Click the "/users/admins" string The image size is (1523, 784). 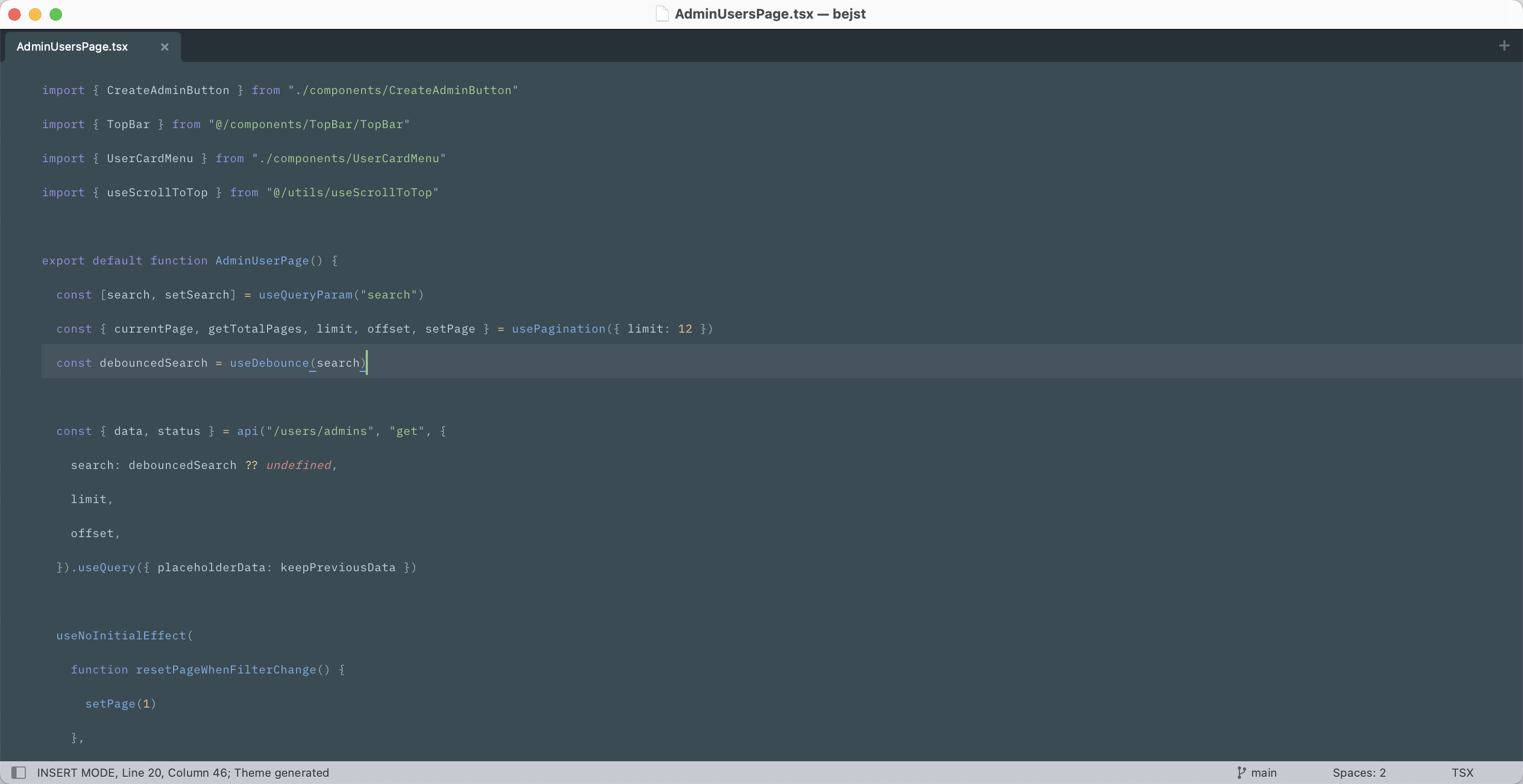point(320,431)
